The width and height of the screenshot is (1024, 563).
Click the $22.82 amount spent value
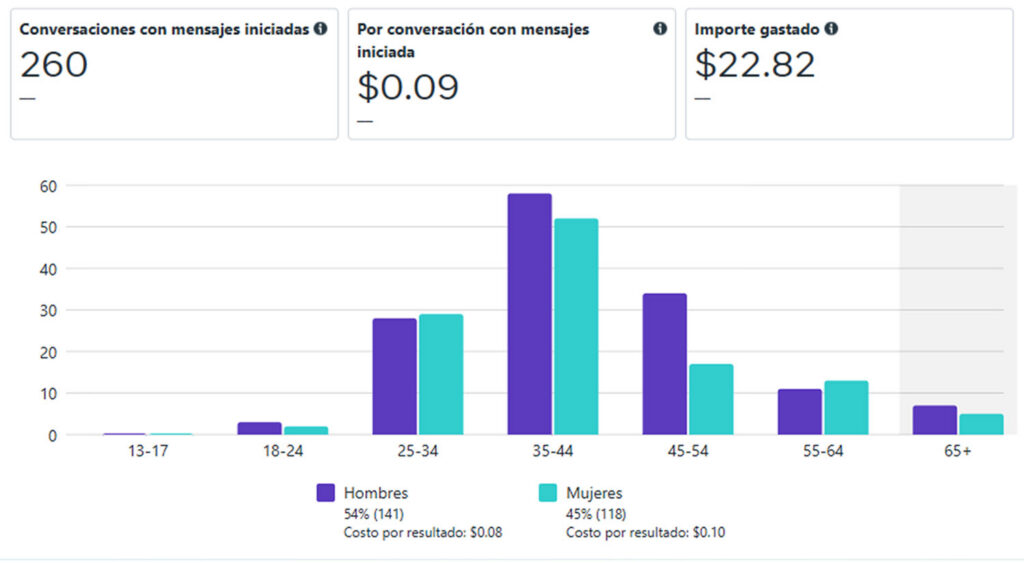tap(755, 65)
